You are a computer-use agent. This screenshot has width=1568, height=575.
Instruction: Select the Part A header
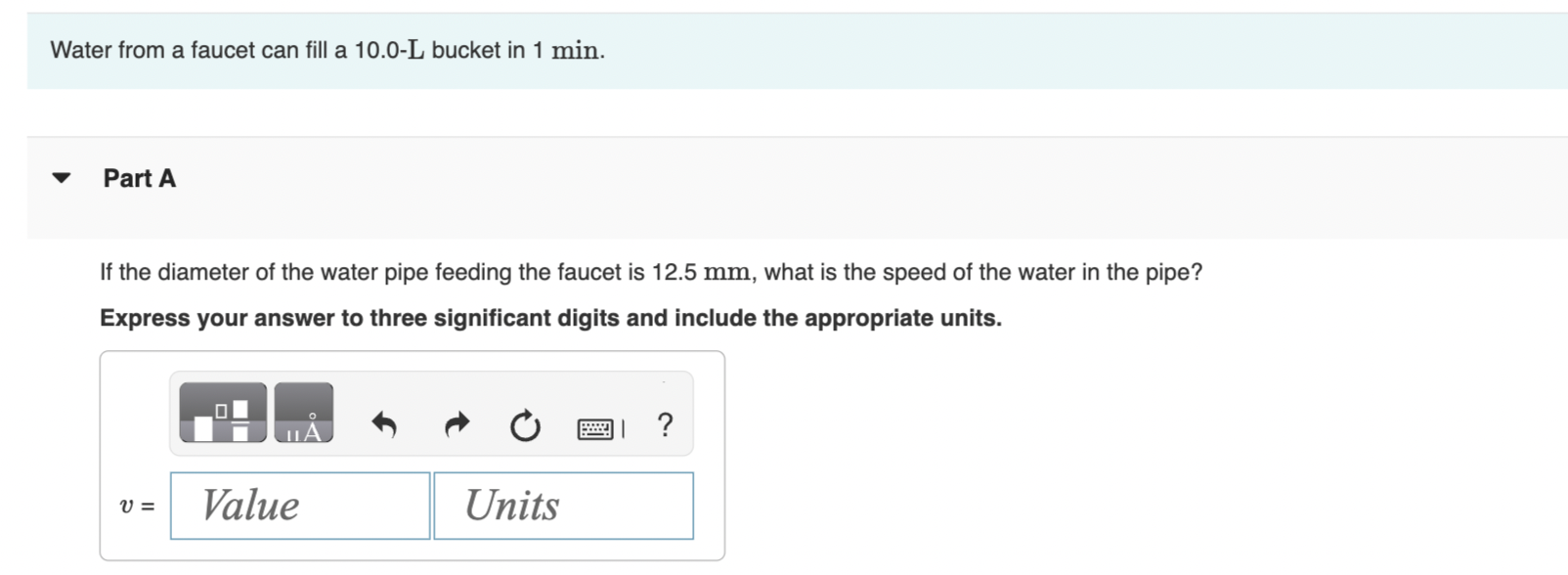139,177
